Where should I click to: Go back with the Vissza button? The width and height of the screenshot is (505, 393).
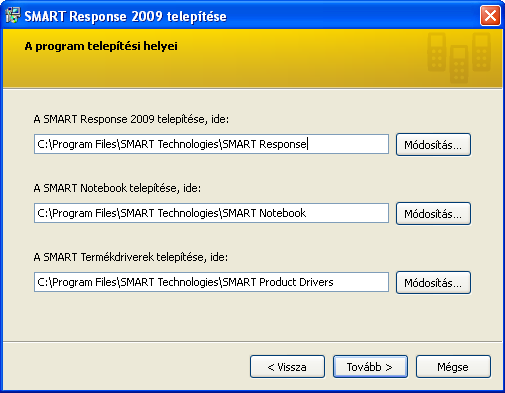[287, 367]
